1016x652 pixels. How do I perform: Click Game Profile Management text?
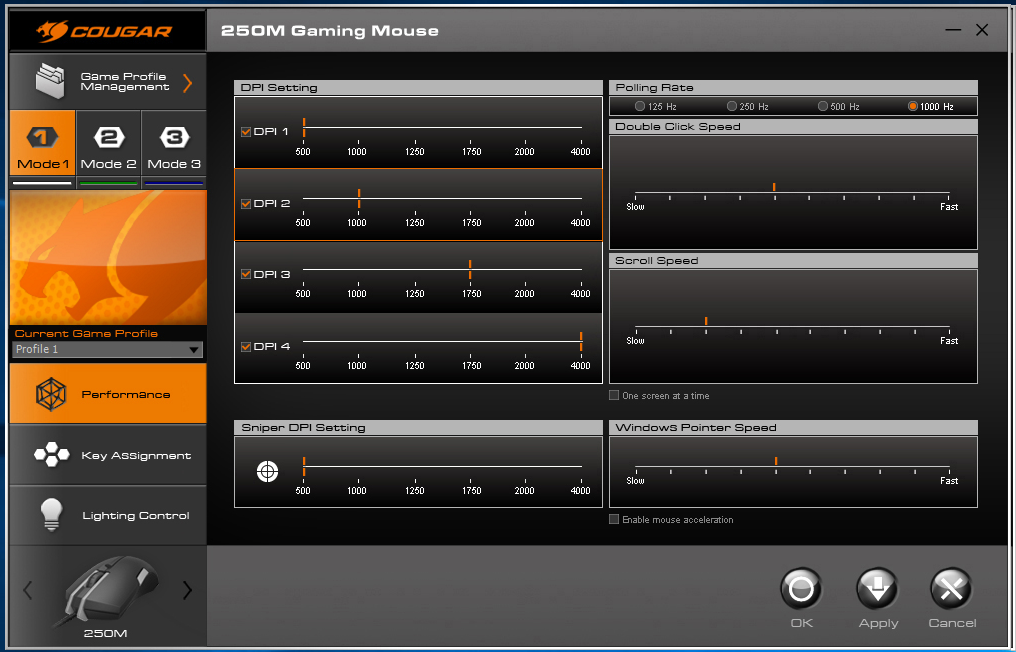tap(124, 82)
